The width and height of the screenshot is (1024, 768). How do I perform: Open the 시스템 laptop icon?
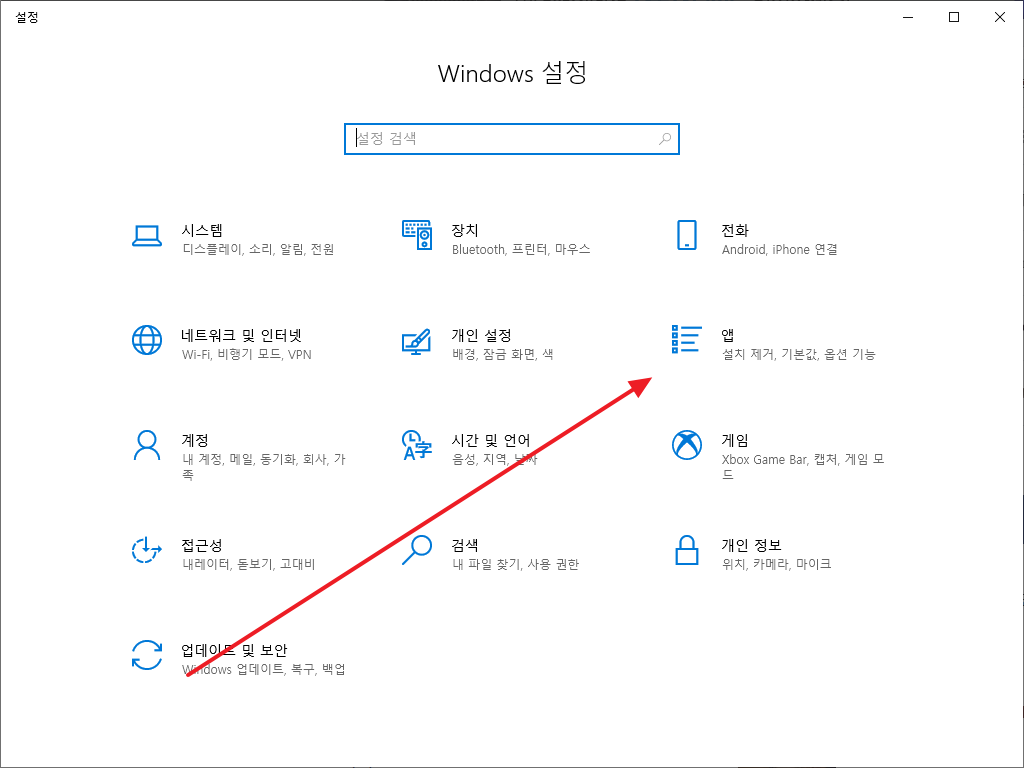[147, 236]
